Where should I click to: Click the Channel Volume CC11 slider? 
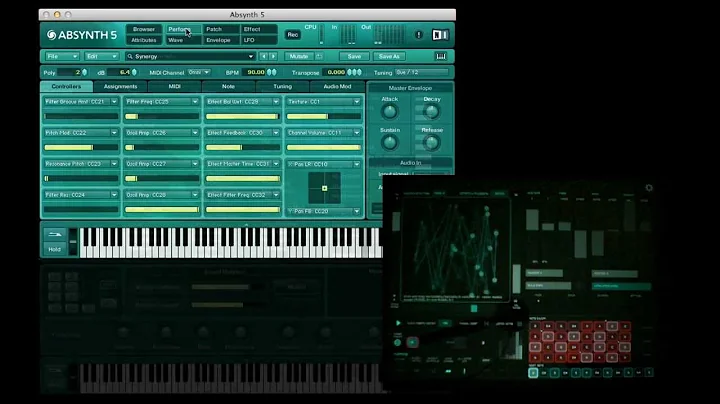coord(324,147)
